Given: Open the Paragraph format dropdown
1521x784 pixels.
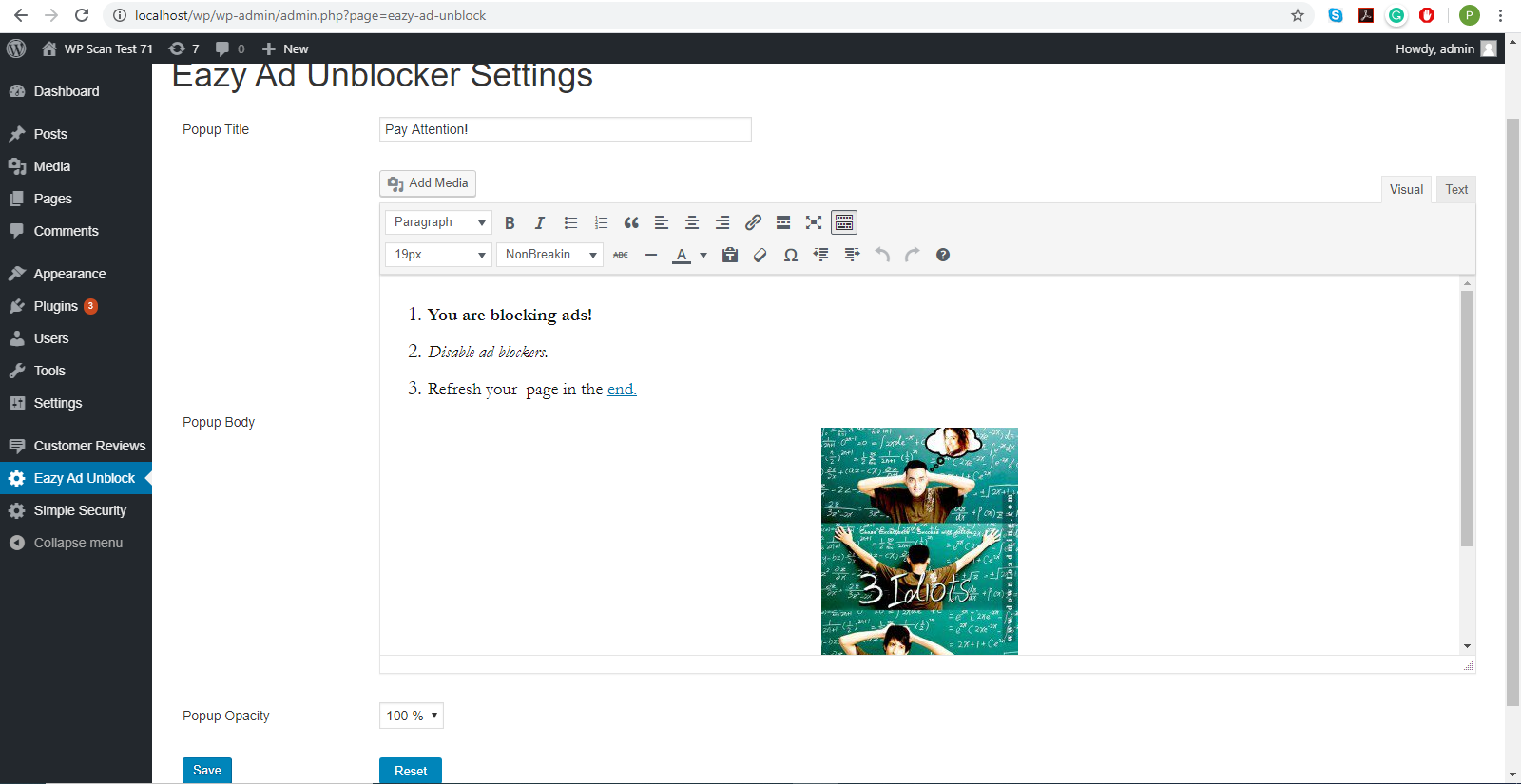Looking at the screenshot, I should coord(438,222).
